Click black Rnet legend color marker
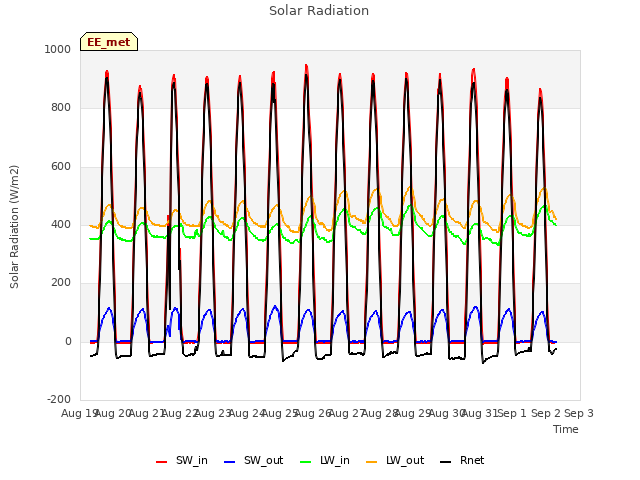 pos(446,462)
